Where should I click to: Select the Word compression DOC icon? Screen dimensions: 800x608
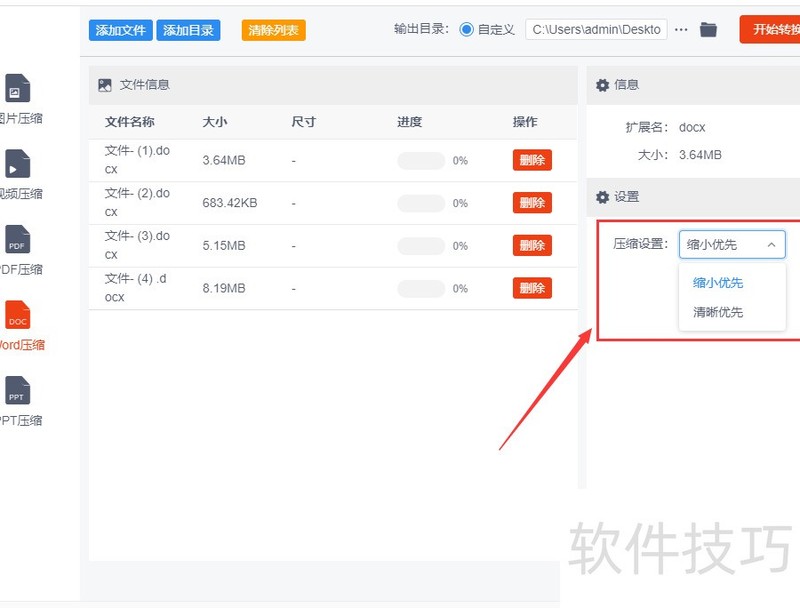(x=17, y=316)
